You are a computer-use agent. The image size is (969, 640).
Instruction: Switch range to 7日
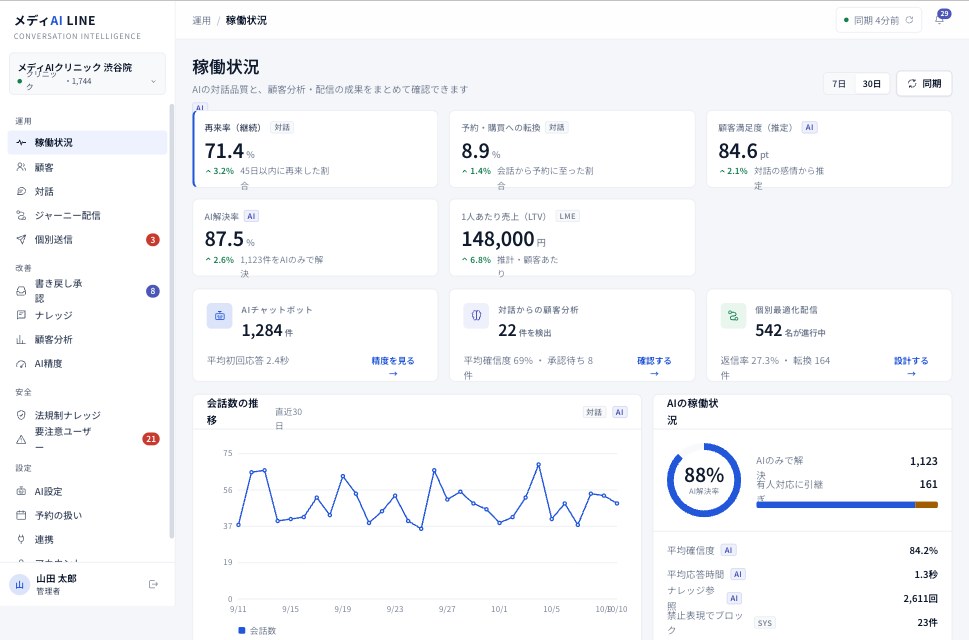pos(839,83)
